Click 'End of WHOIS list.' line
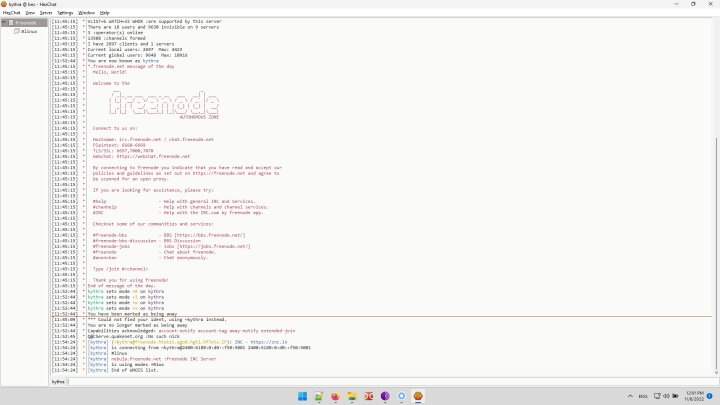720x405 pixels. (135, 370)
